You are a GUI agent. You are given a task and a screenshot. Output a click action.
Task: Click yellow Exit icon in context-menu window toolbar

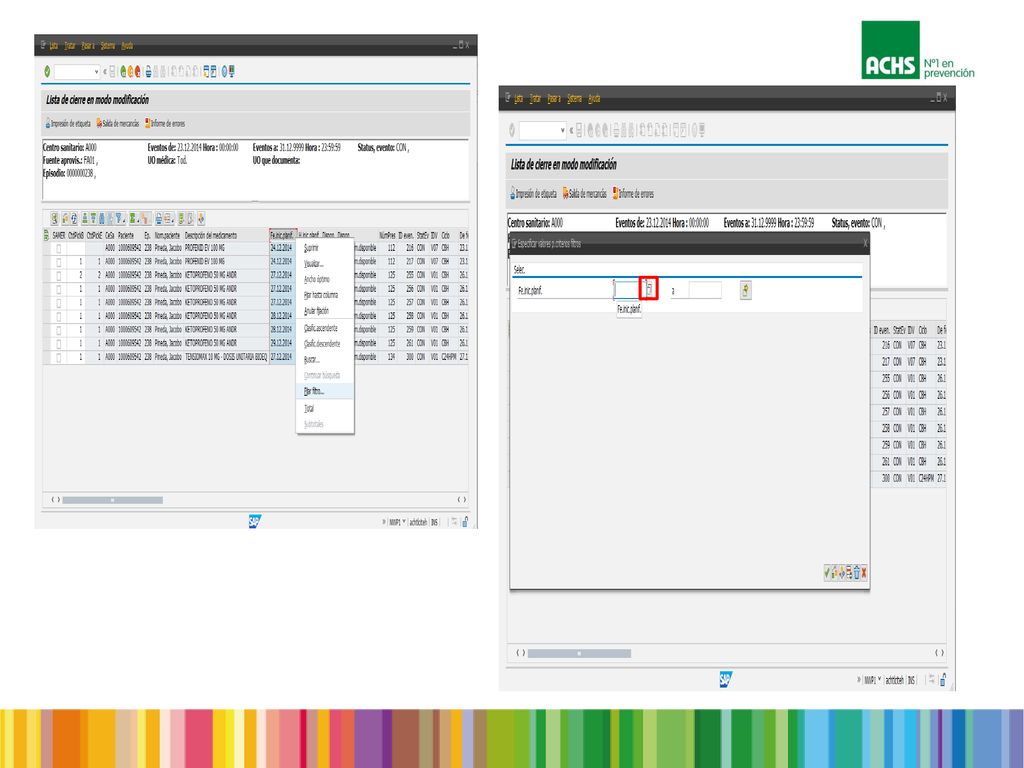[131, 71]
